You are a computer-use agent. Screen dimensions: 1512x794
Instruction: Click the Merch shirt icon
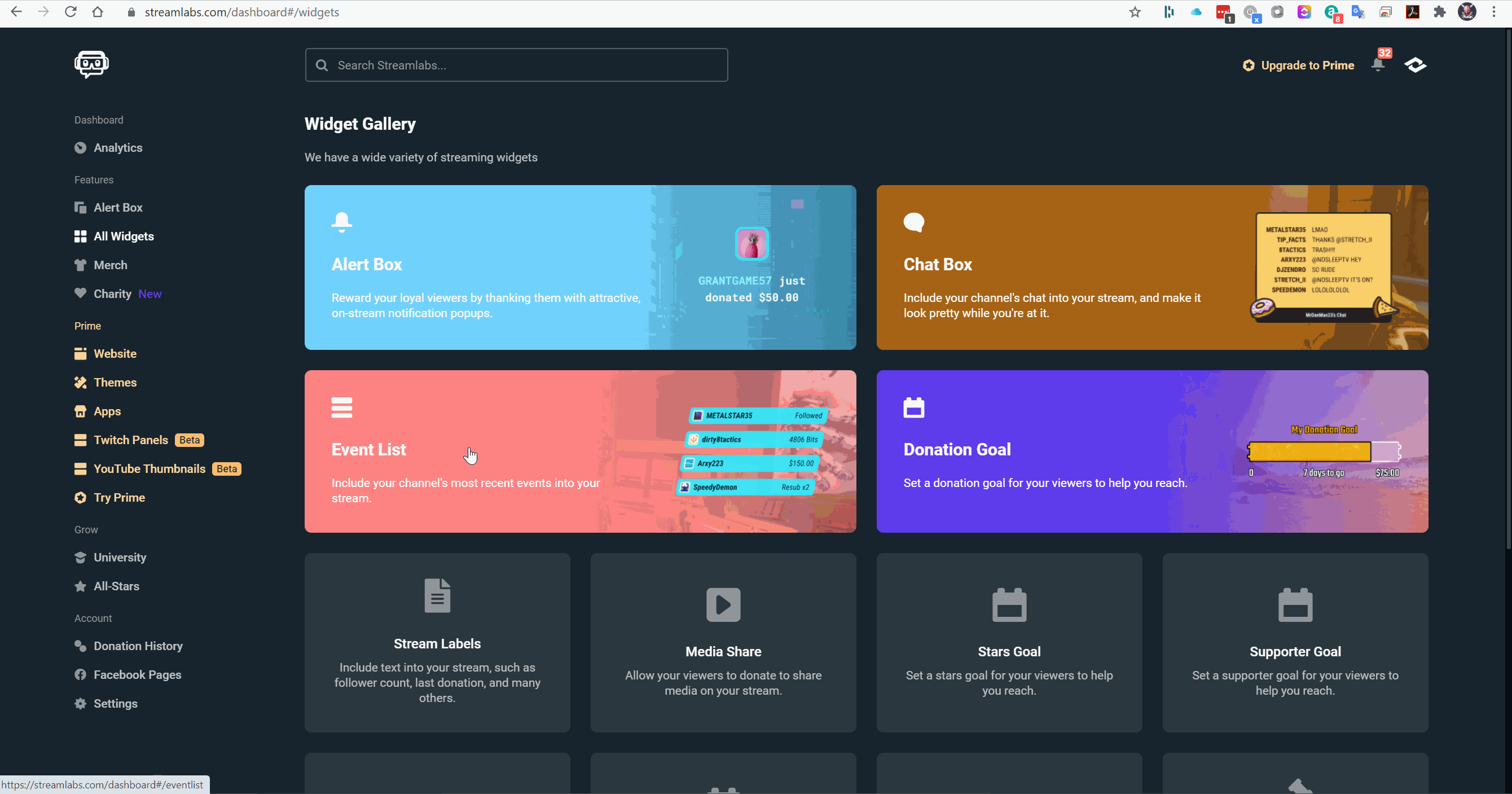click(81, 265)
